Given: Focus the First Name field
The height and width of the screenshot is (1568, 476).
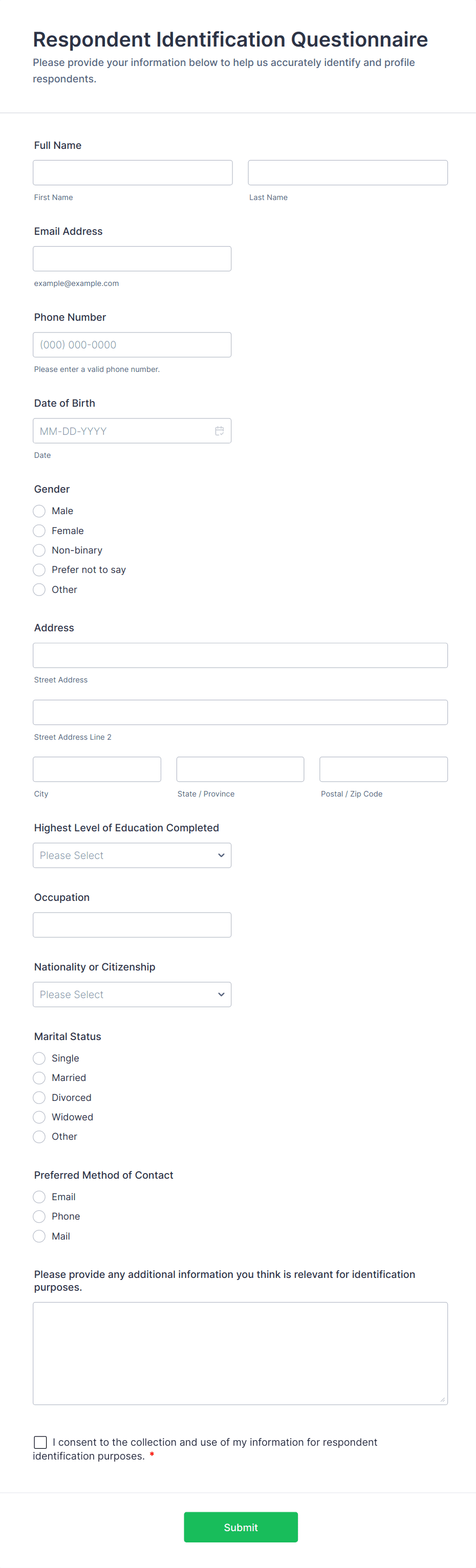Looking at the screenshot, I should click(x=133, y=173).
